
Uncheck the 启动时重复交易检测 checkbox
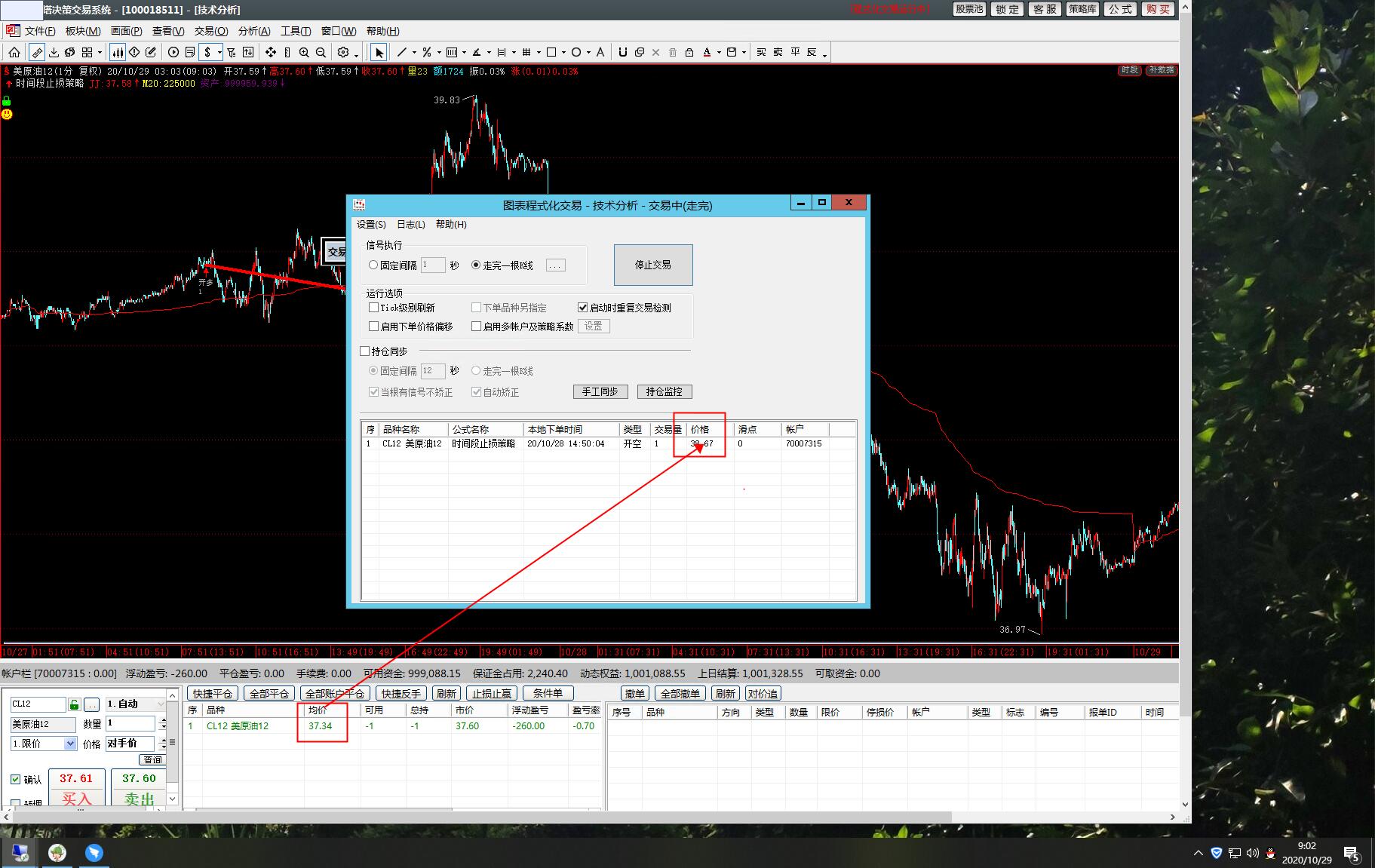pyautogui.click(x=582, y=308)
